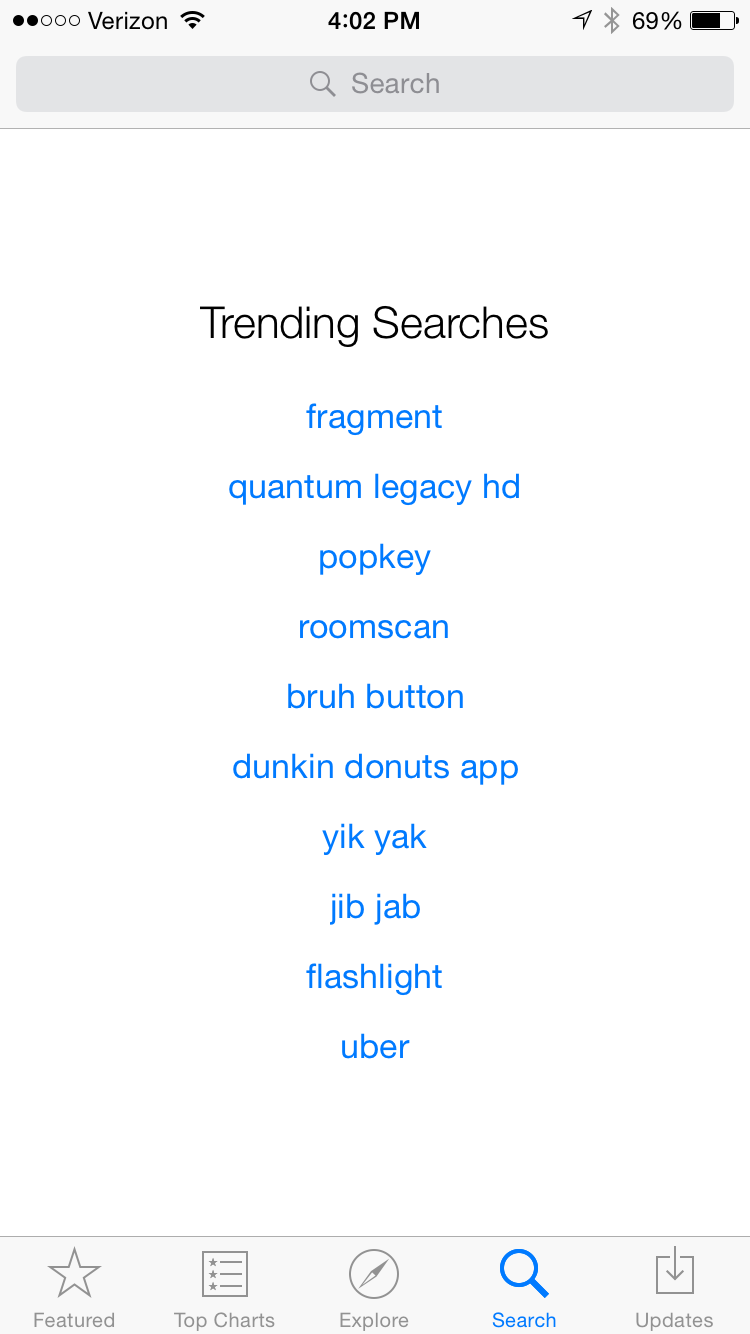Viewport: 750px width, 1334px height.
Task: Tap the roomscan trending link
Action: click(374, 627)
